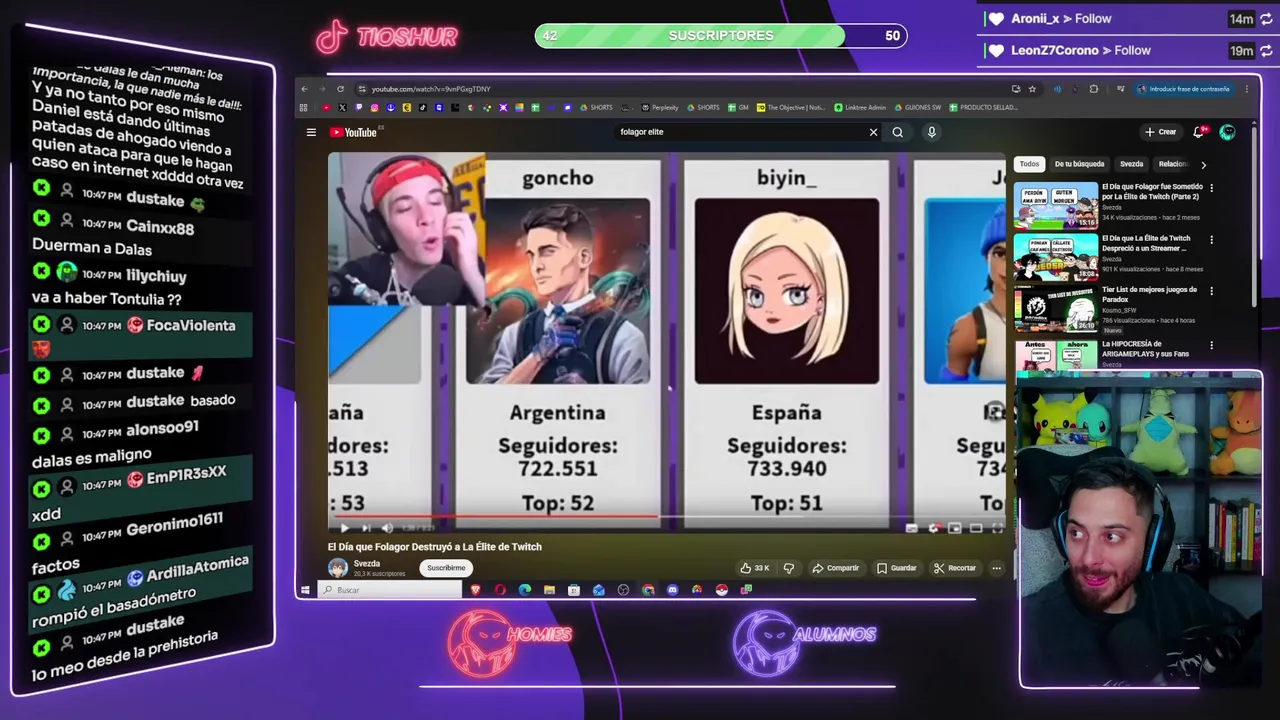Viewport: 1280px width, 720px height.
Task: Click the Windows taskbar Buscar search box
Action: click(390, 590)
